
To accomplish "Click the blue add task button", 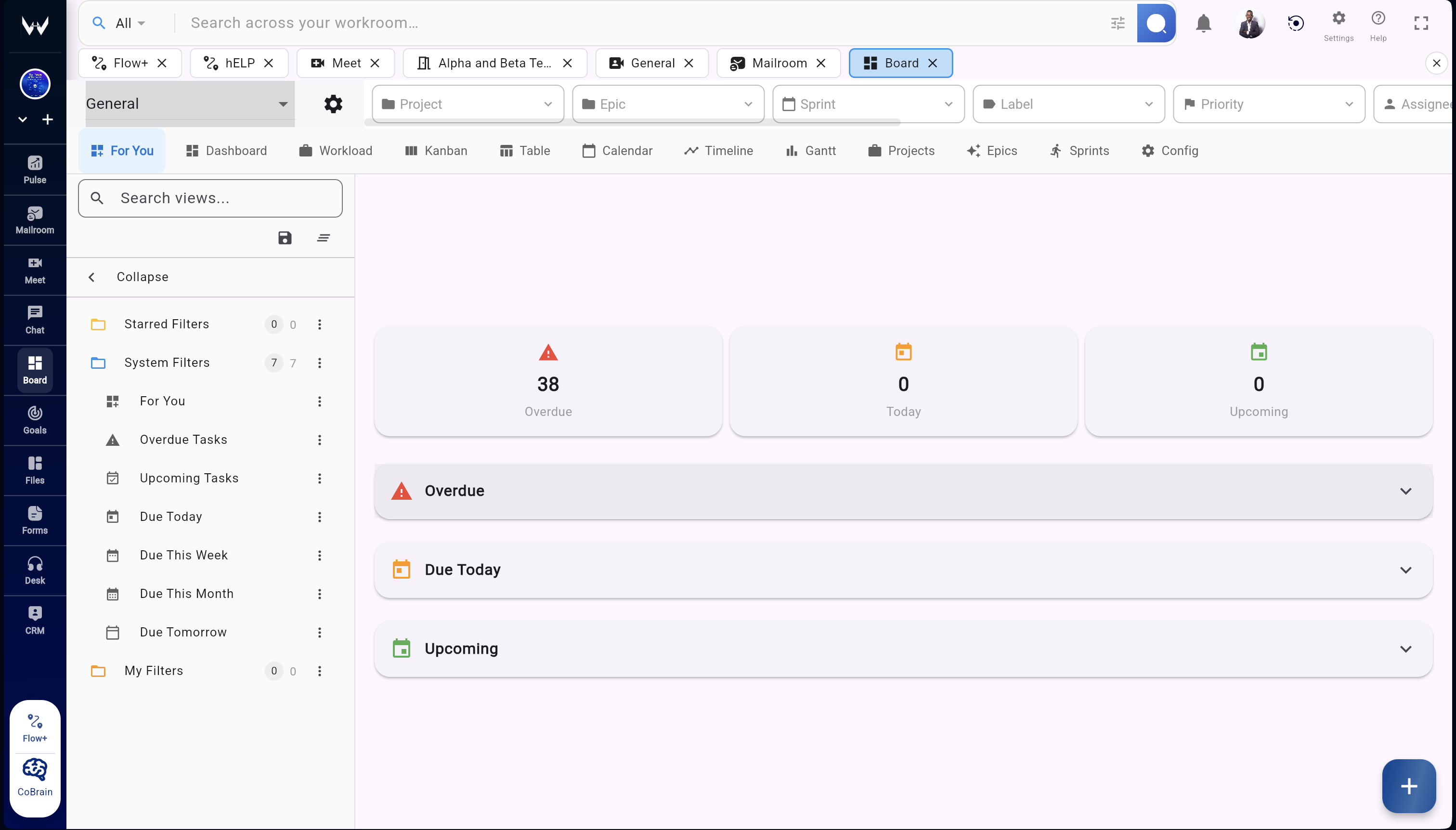I will 1408,786.
